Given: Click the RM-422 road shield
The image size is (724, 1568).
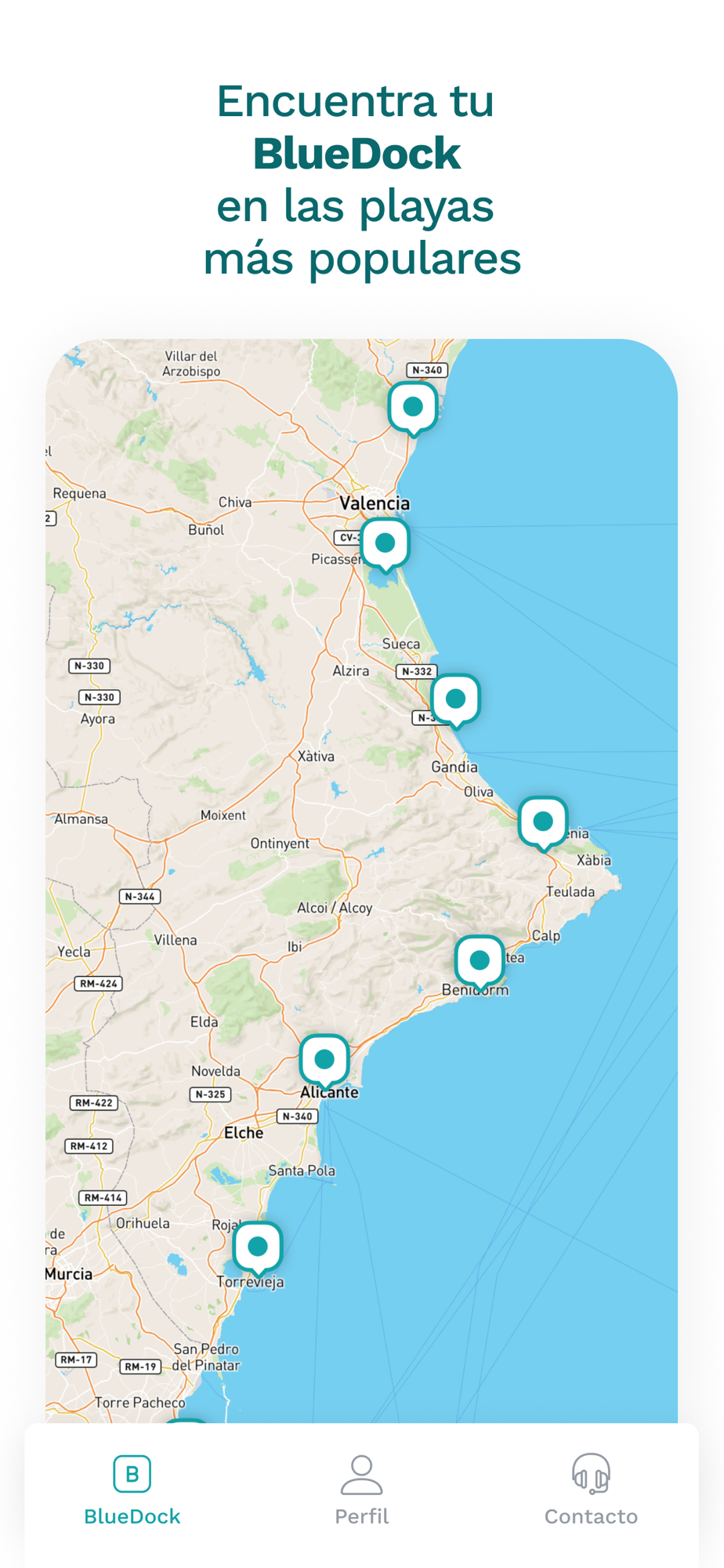Looking at the screenshot, I should click(94, 1103).
